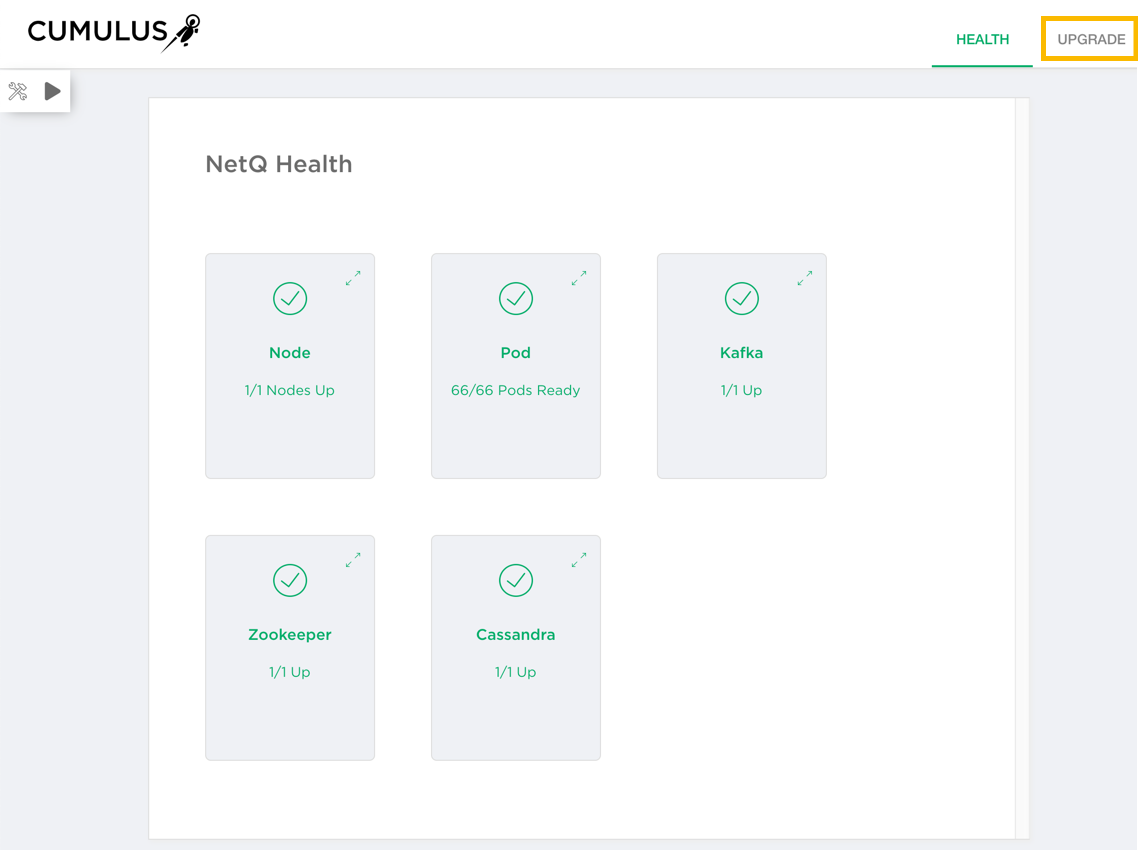Click the Zookeeper status checkmark icon
This screenshot has height=850, width=1138.
click(290, 580)
